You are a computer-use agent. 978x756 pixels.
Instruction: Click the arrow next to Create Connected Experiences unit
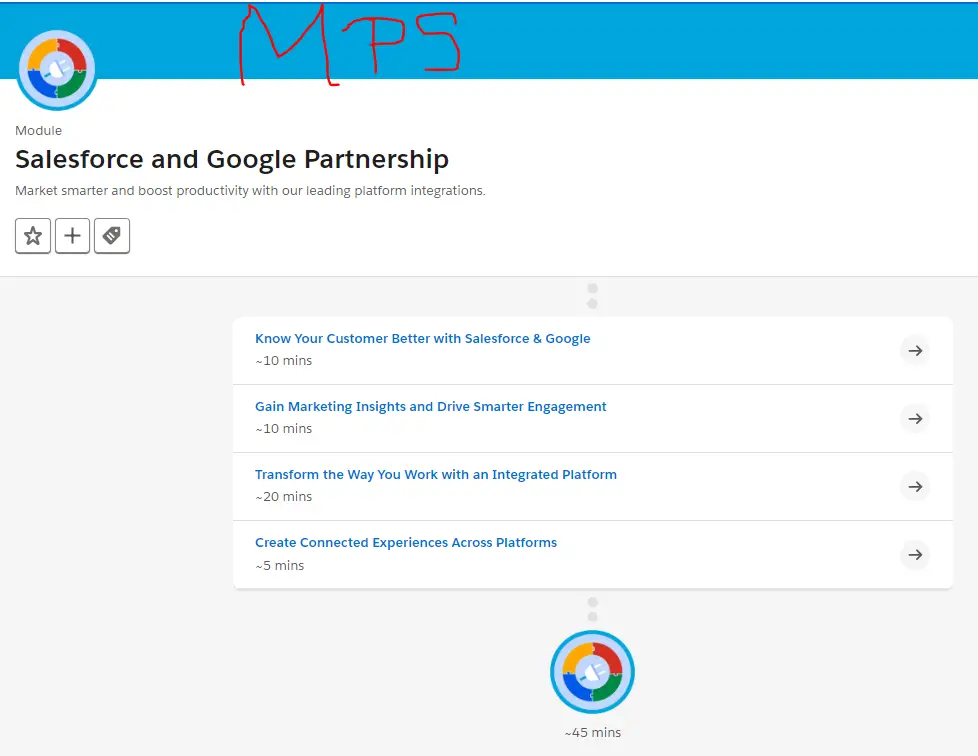[x=915, y=554]
